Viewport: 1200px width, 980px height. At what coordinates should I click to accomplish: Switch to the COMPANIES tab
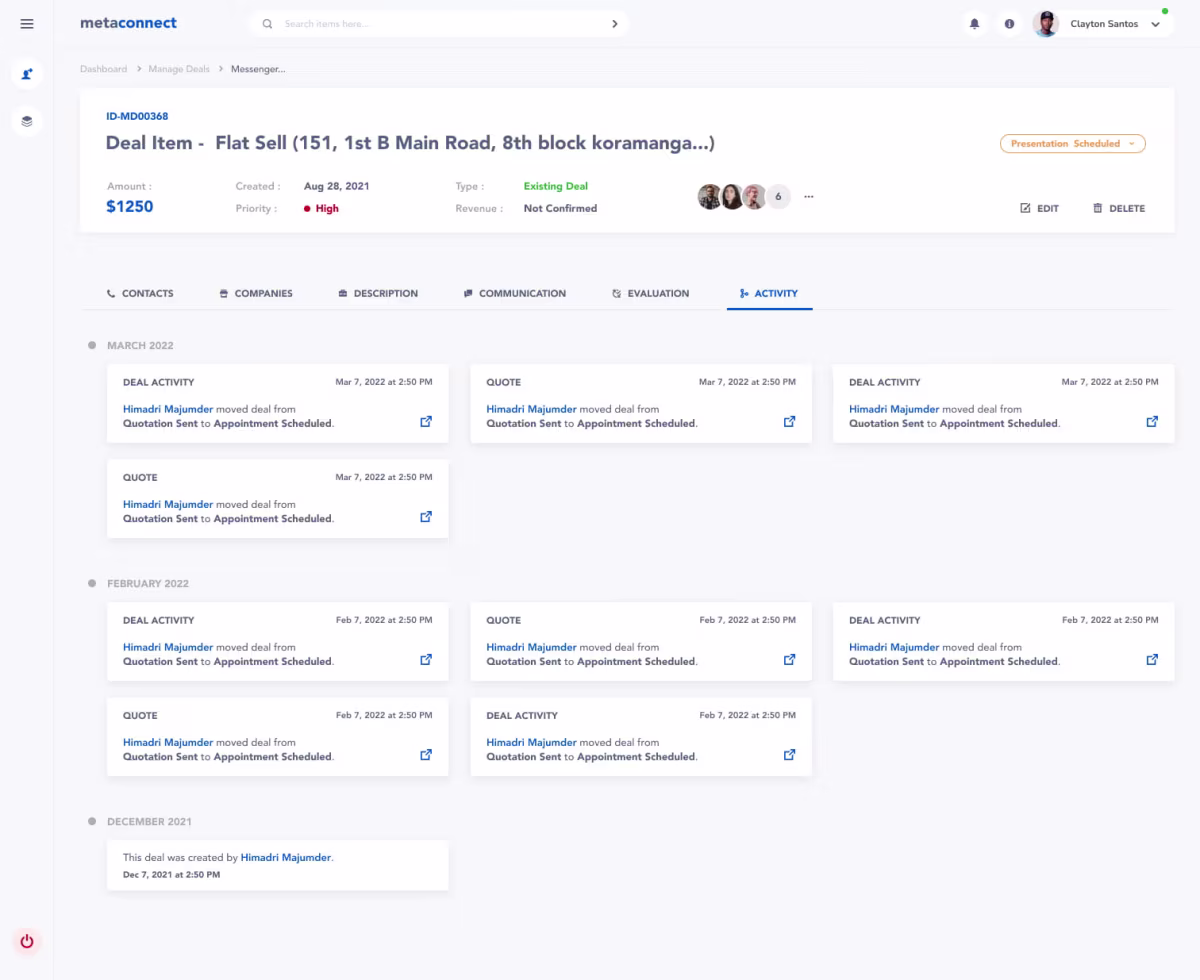(x=256, y=293)
